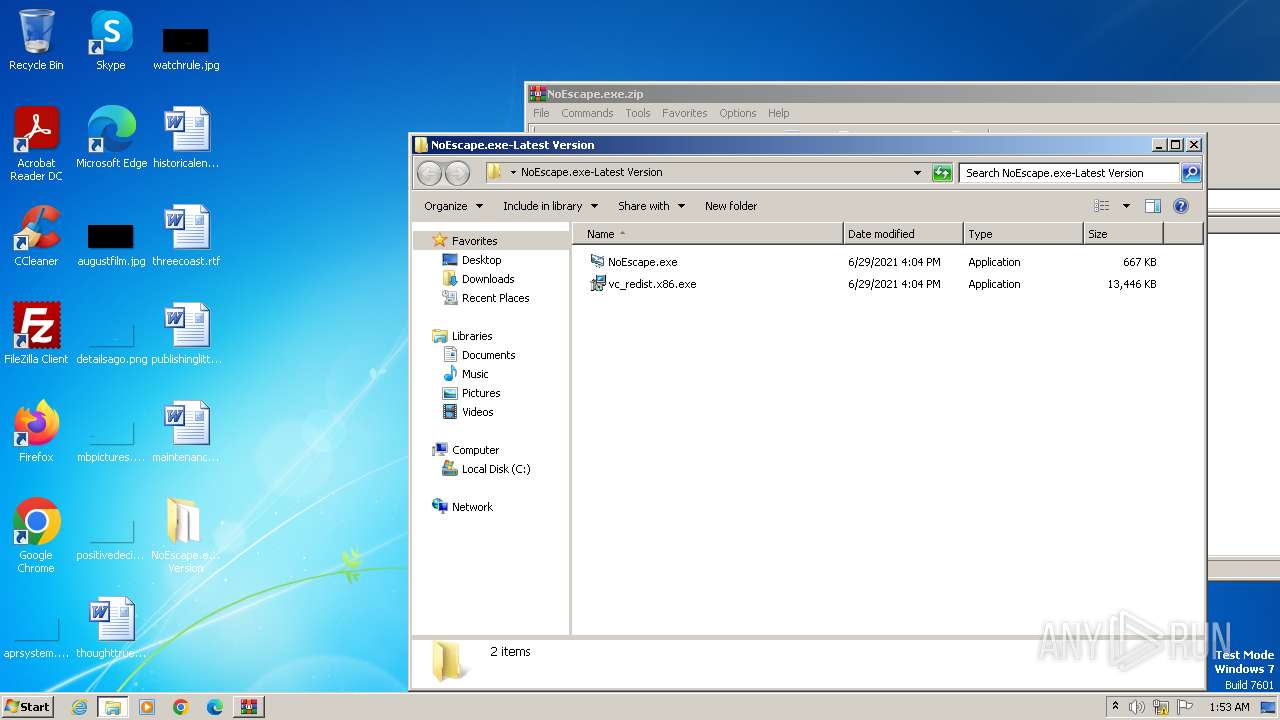Open watchrule.jpg on the desktop

tap(186, 48)
